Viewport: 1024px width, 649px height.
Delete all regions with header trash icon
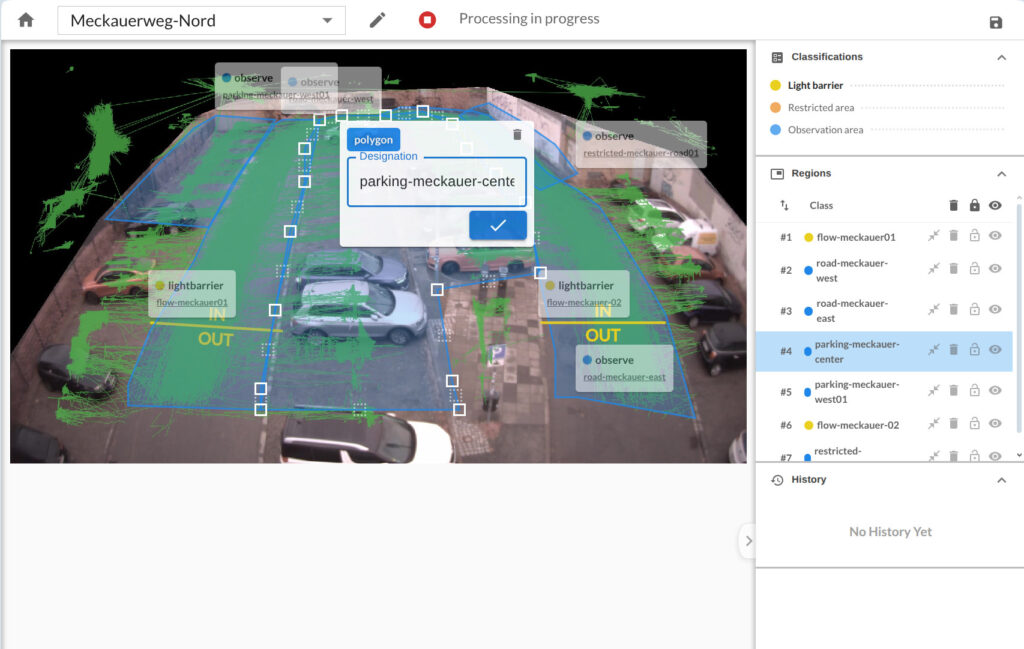click(x=953, y=205)
